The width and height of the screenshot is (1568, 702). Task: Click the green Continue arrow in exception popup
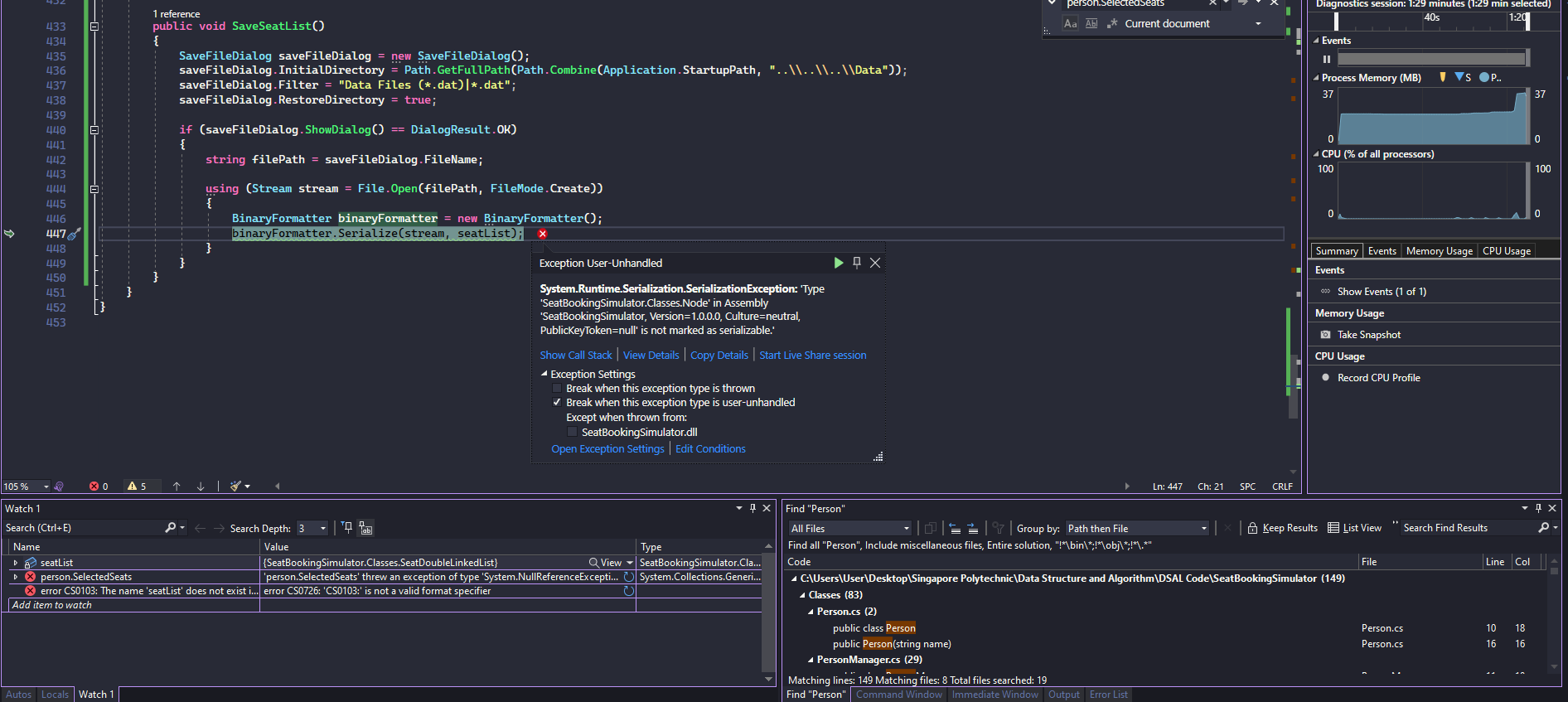click(838, 263)
